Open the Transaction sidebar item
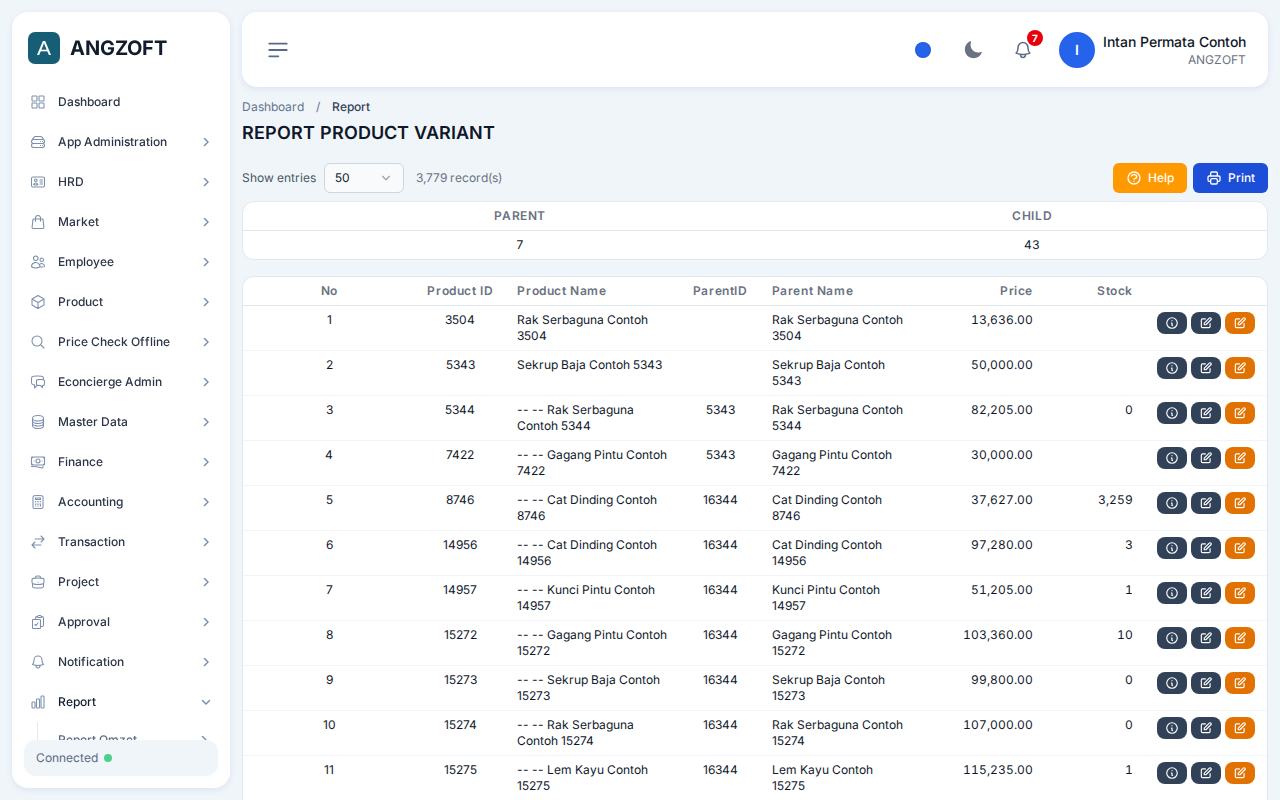Screen dimensions: 1280x800 [x=121, y=542]
